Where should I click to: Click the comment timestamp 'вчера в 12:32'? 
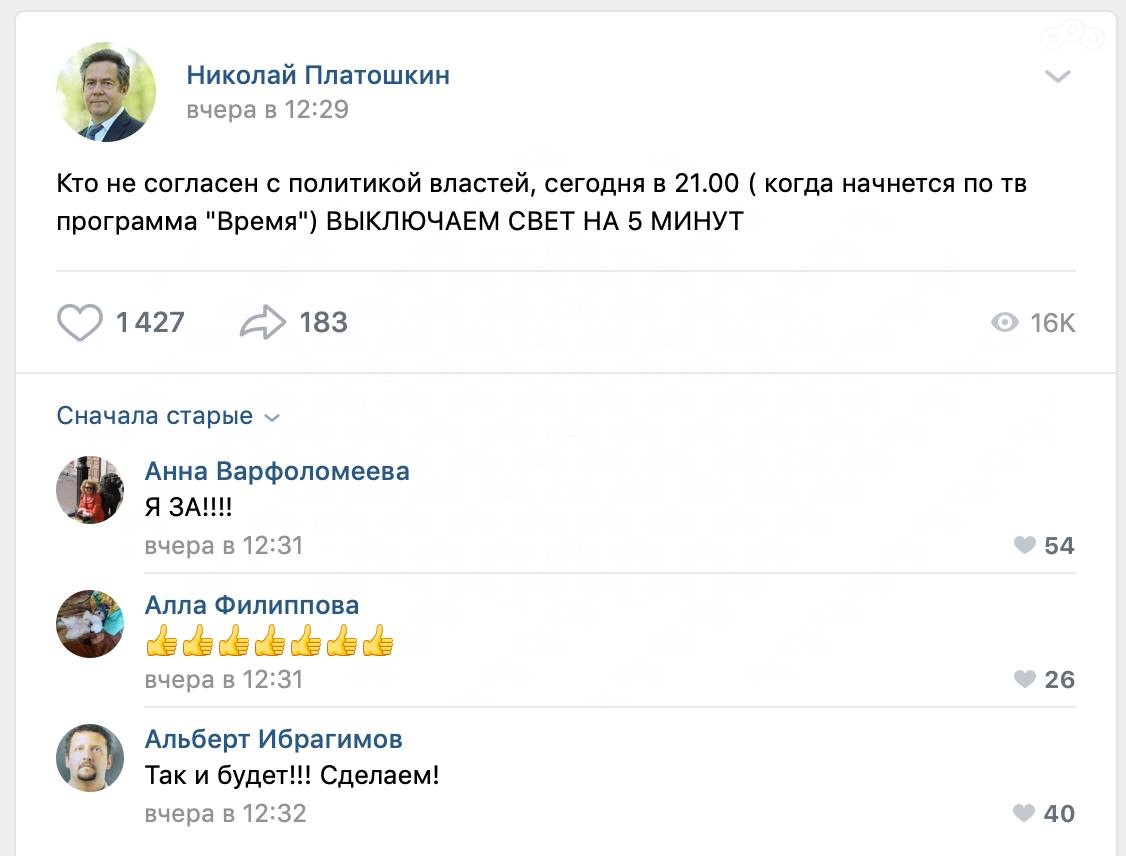(225, 813)
